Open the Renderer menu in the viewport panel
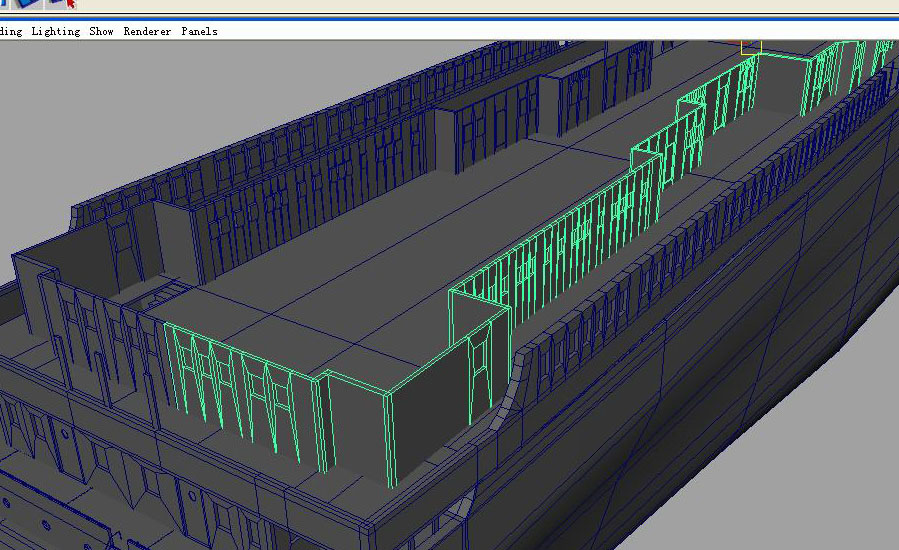Screen dimensions: 899x550 coord(147,32)
